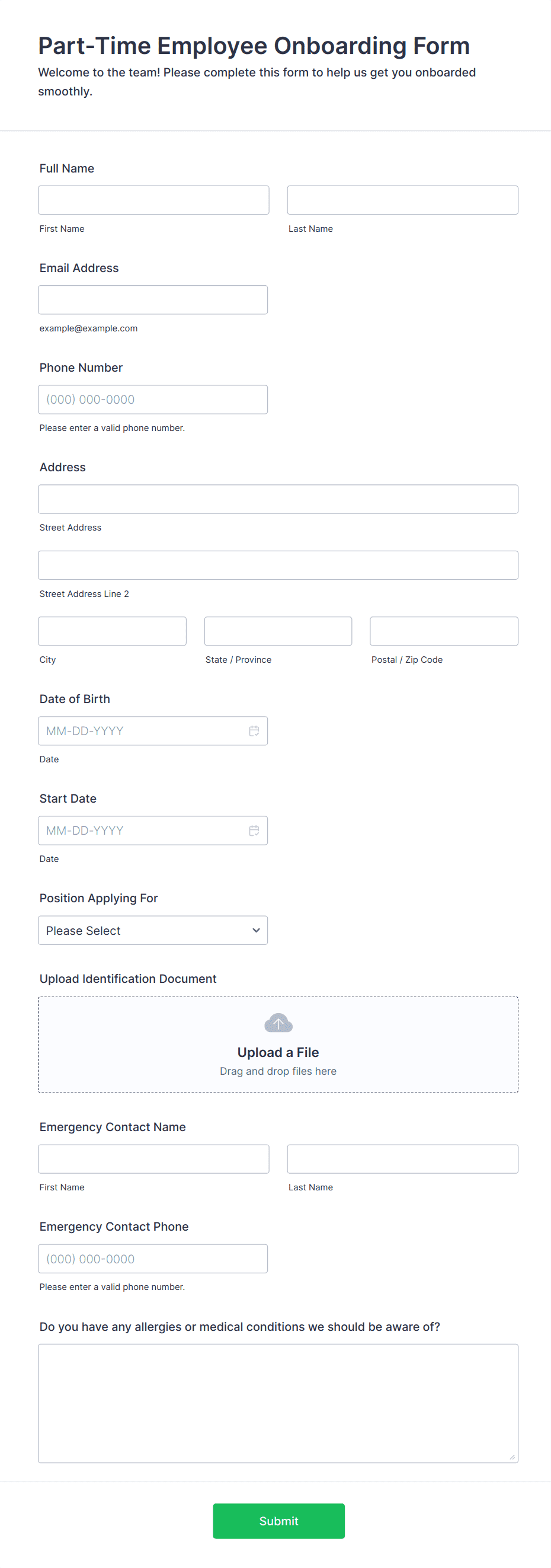551x1568 pixels.
Task: Click the First Name field under Full Name
Action: click(x=153, y=200)
